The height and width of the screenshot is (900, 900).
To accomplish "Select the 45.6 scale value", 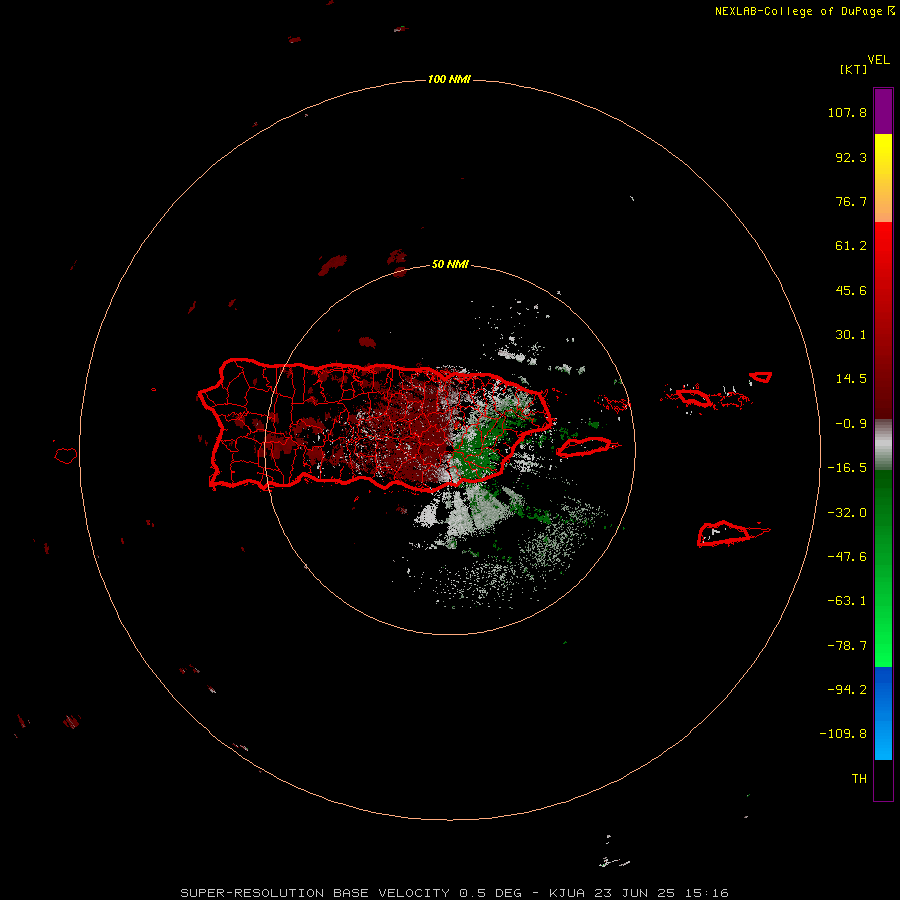I will click(851, 290).
